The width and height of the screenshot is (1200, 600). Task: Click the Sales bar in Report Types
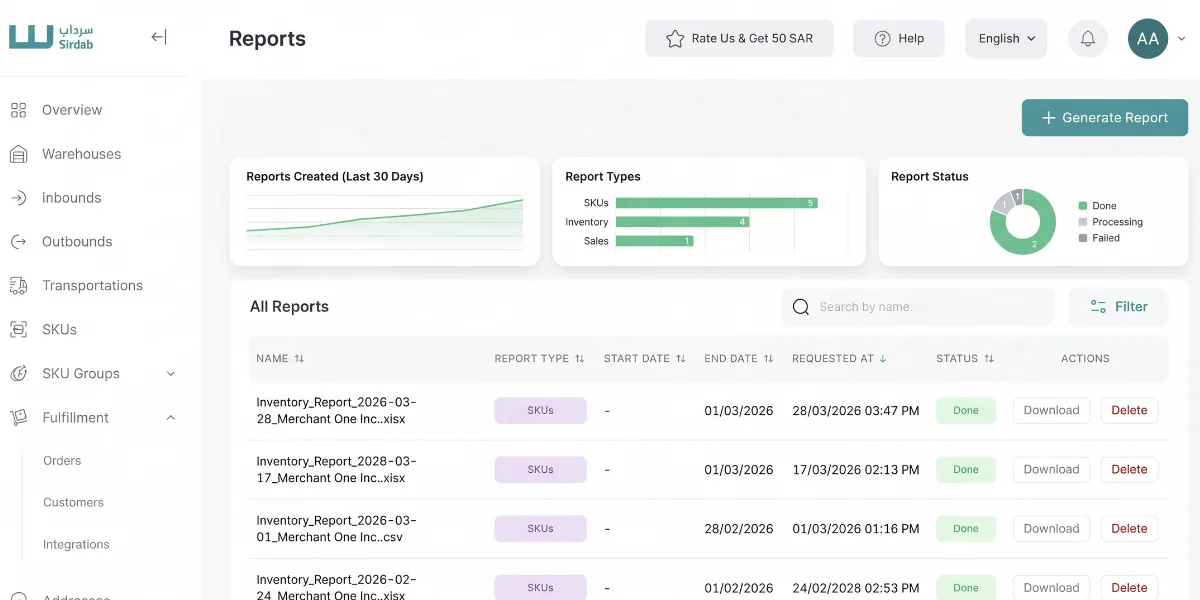pyautogui.click(x=655, y=241)
